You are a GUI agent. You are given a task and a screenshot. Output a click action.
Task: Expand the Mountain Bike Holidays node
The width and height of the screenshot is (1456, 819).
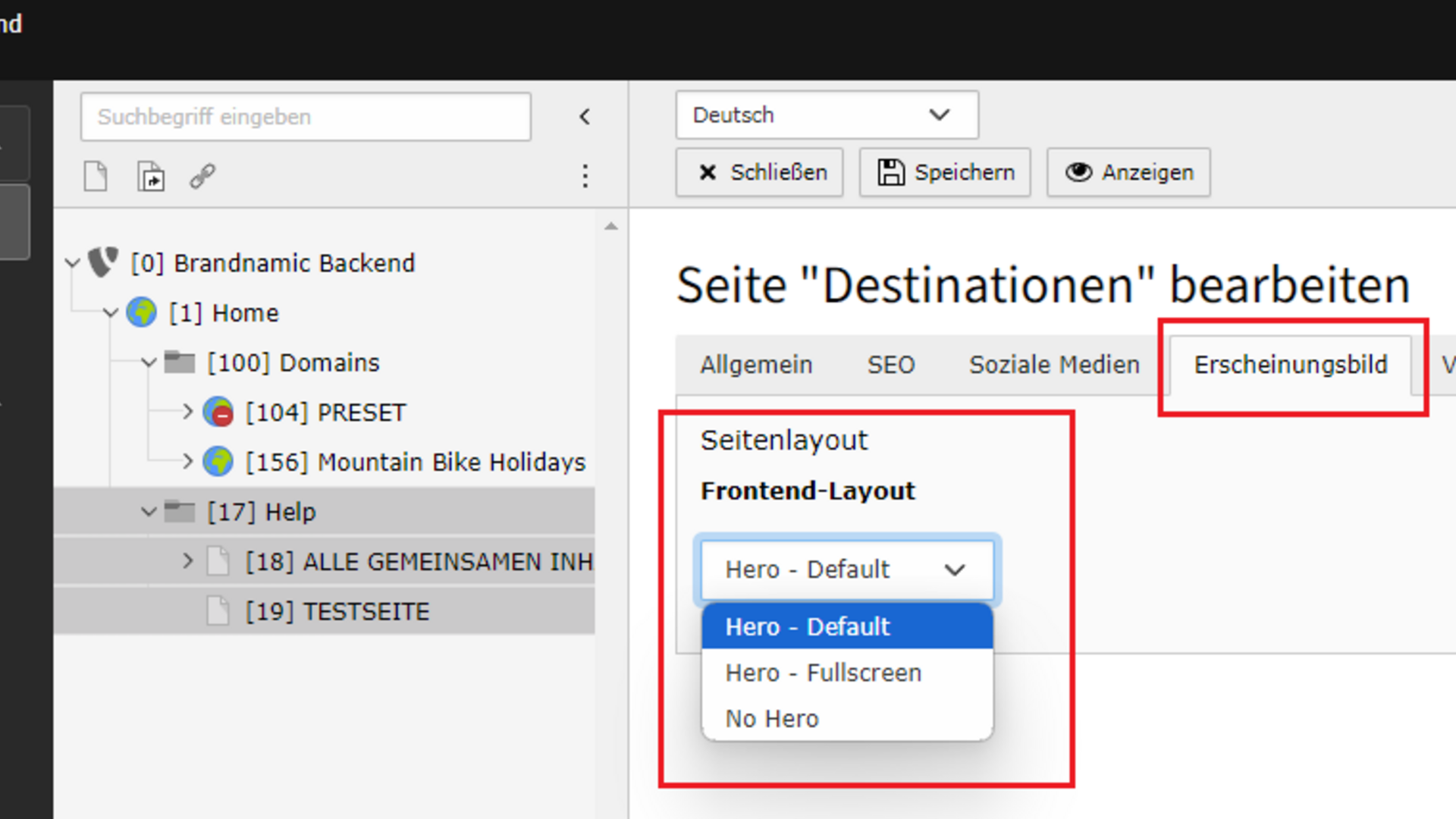187,461
